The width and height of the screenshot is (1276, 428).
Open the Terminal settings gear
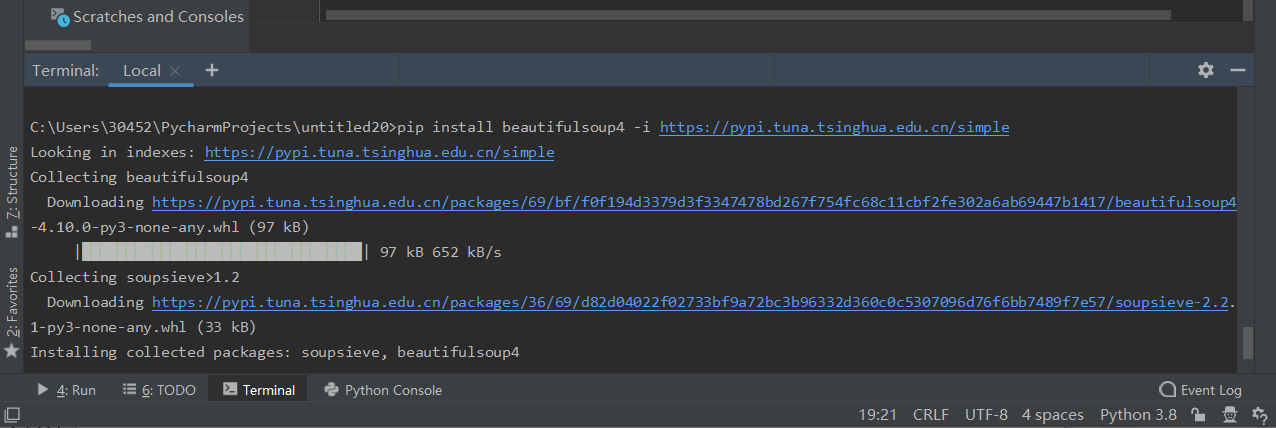(x=1206, y=70)
